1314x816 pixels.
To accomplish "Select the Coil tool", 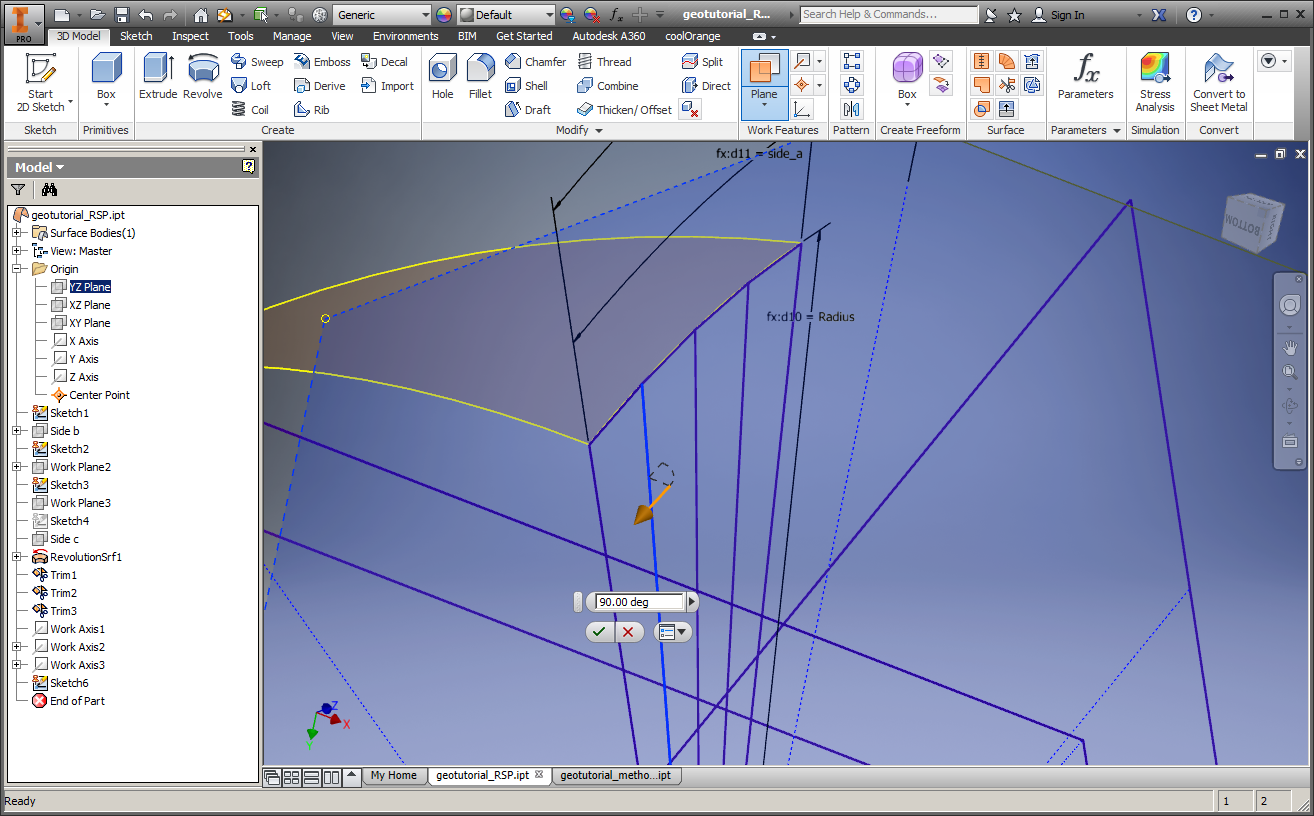I will pyautogui.click(x=250, y=110).
